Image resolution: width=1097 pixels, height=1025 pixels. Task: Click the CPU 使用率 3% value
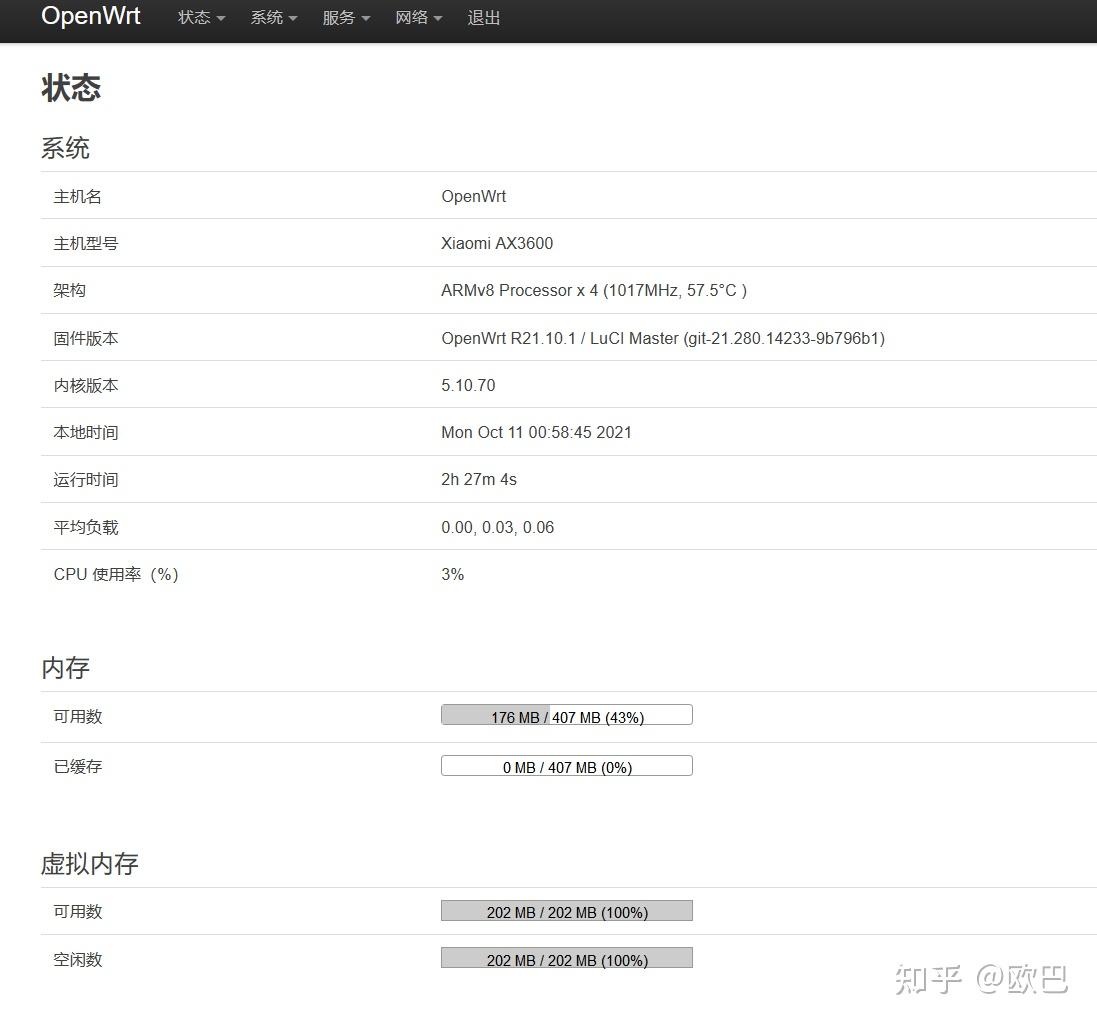452,574
